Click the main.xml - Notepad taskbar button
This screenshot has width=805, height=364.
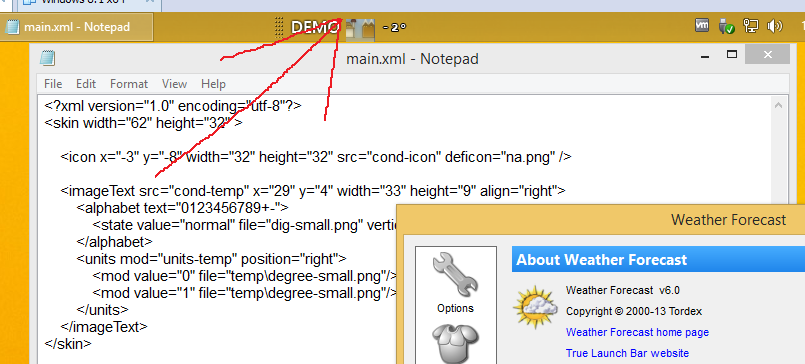(x=76, y=27)
